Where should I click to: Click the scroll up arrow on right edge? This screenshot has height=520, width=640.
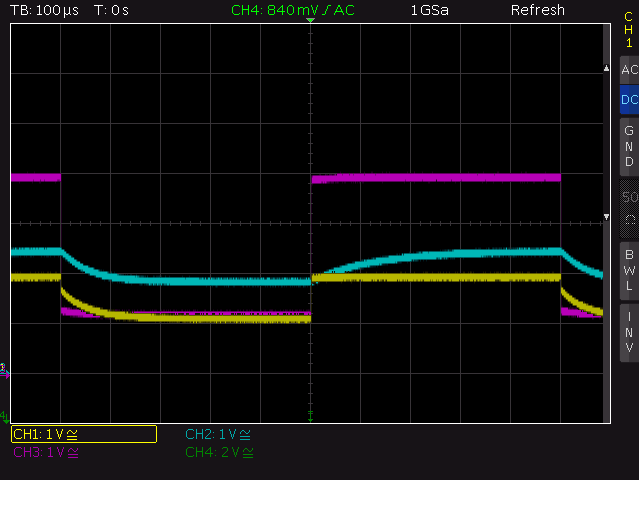(607, 68)
